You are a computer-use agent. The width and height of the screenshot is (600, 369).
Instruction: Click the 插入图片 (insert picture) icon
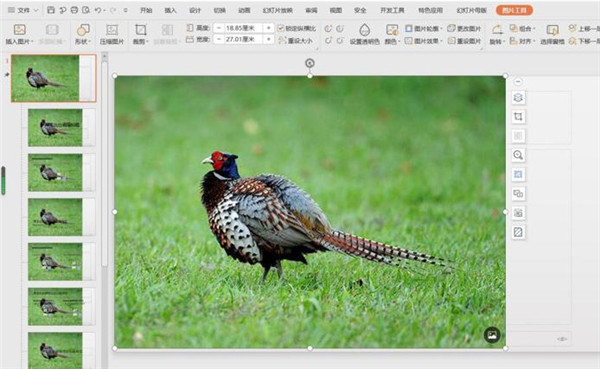[x=19, y=30]
